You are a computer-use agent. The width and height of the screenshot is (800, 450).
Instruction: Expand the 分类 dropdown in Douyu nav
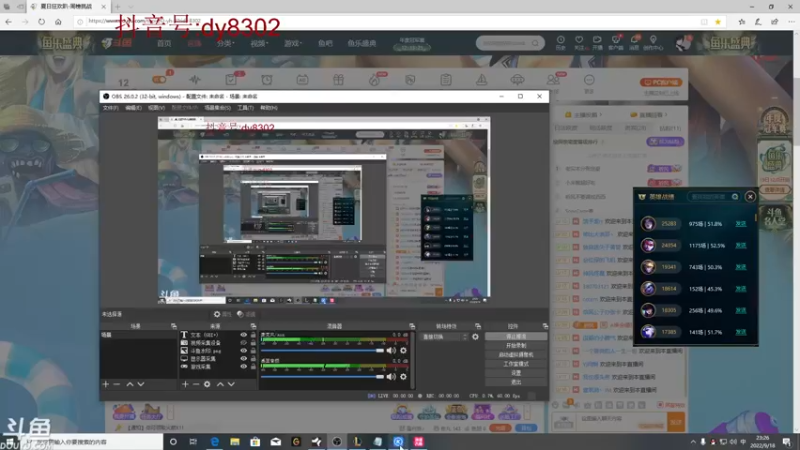225,43
